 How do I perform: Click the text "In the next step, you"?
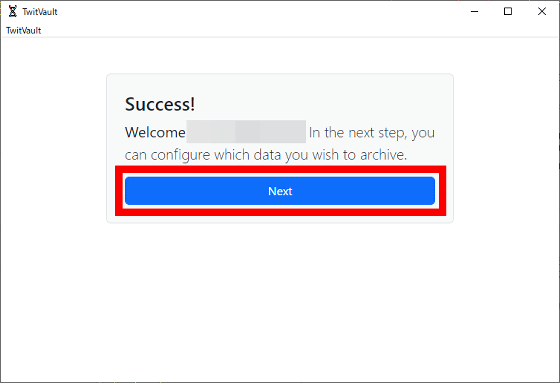(372, 133)
